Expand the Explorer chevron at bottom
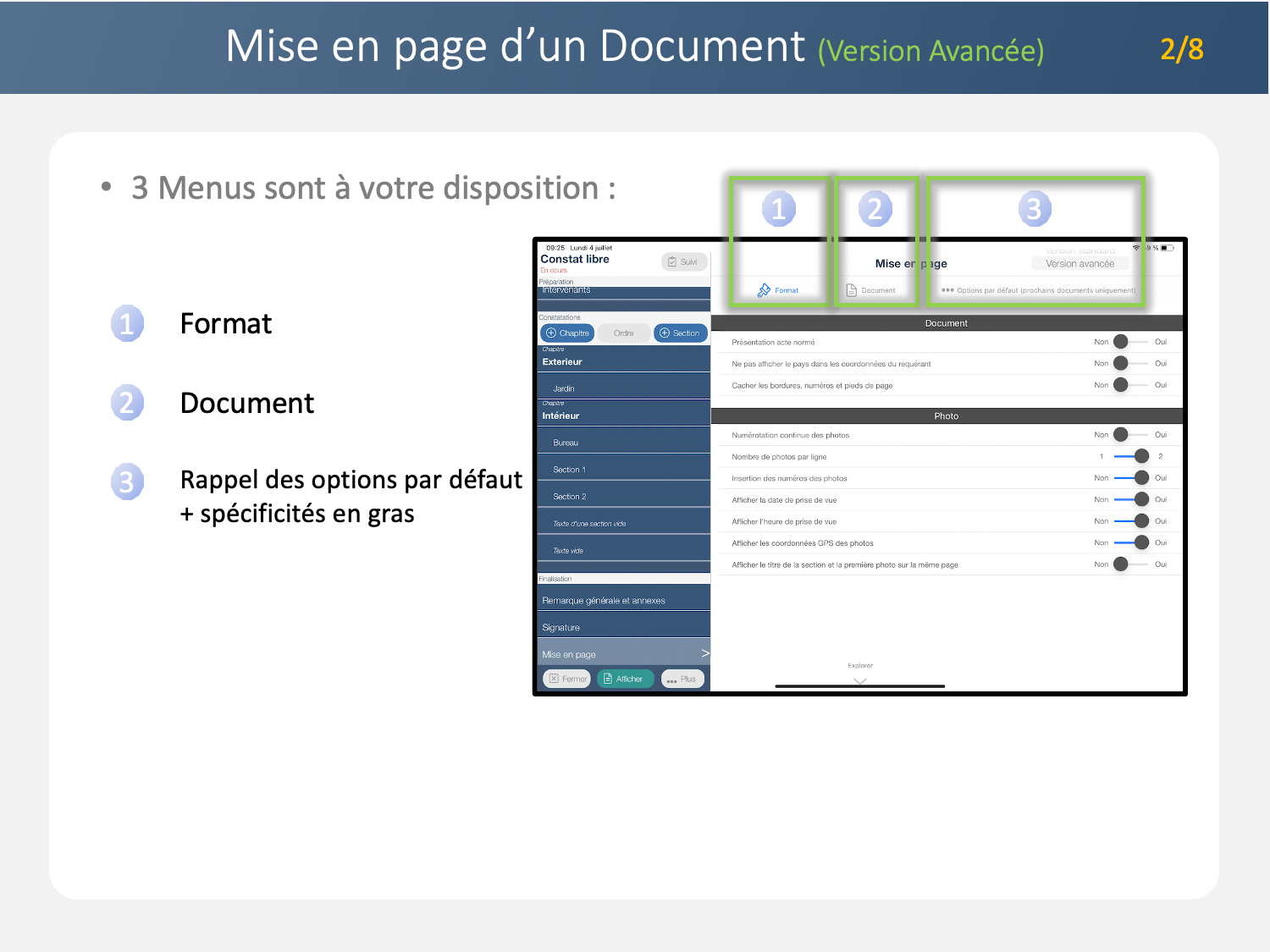 point(860,680)
